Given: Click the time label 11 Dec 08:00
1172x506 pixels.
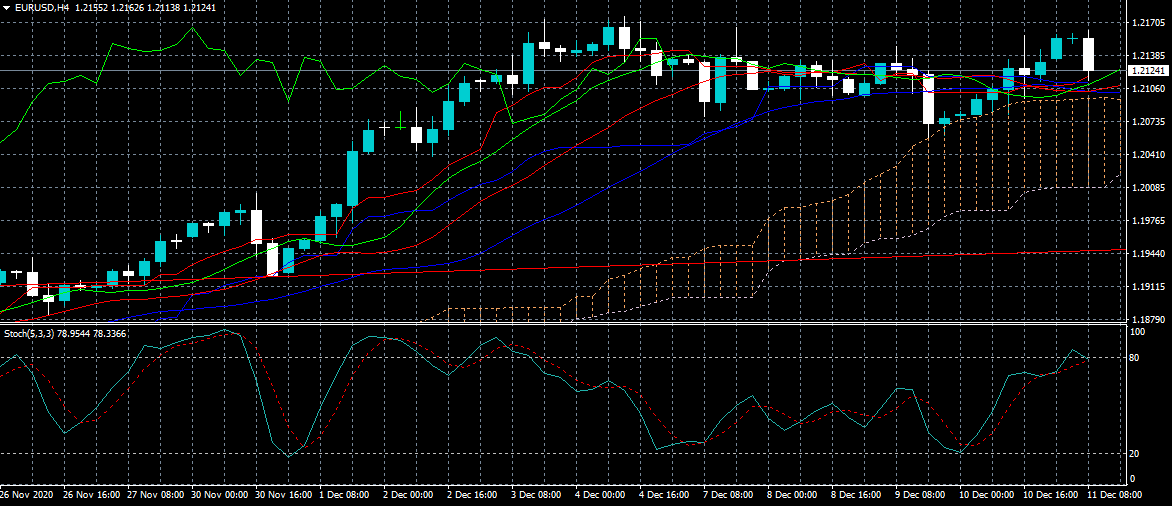Looking at the screenshot, I should 1115,495.
